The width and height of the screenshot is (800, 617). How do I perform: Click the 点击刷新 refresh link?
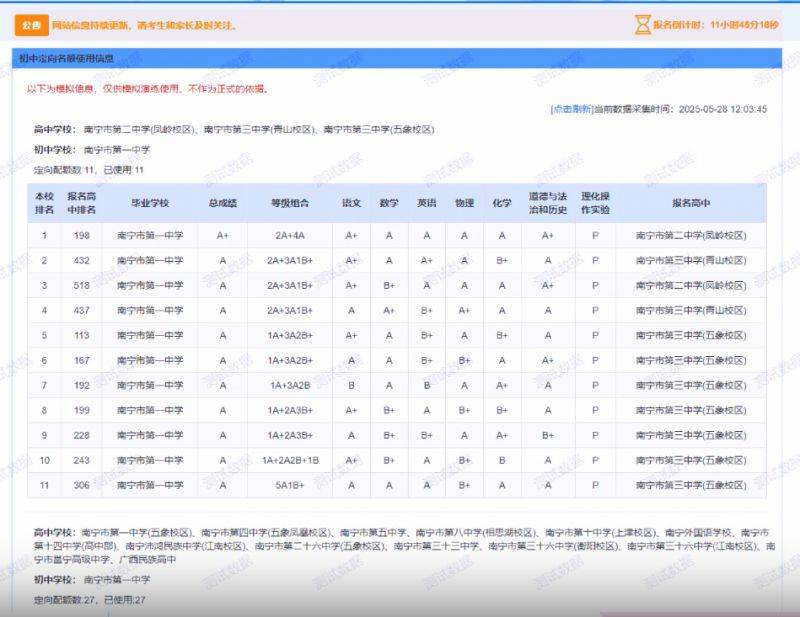[572, 109]
